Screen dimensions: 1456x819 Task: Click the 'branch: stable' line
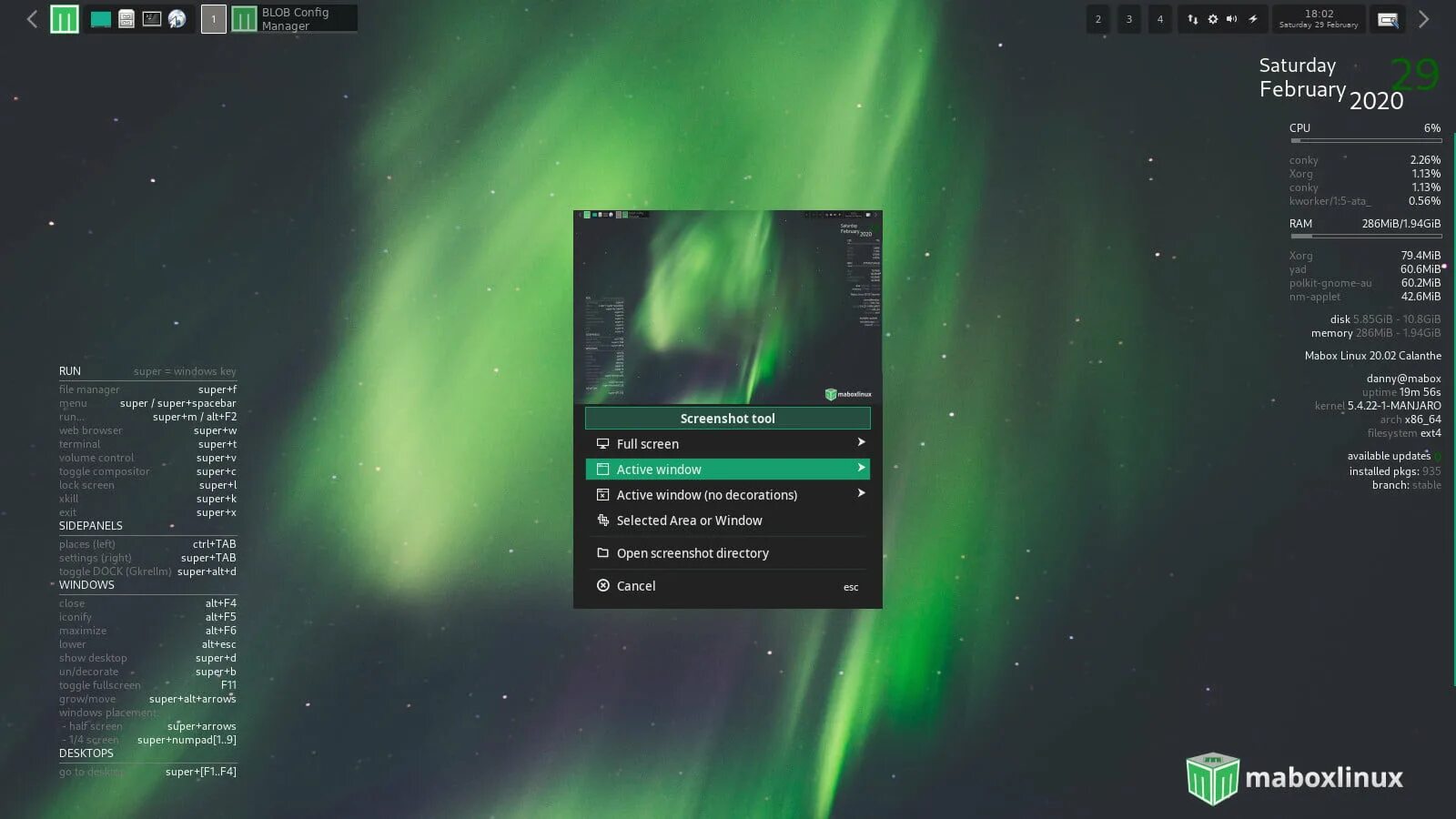point(1407,485)
